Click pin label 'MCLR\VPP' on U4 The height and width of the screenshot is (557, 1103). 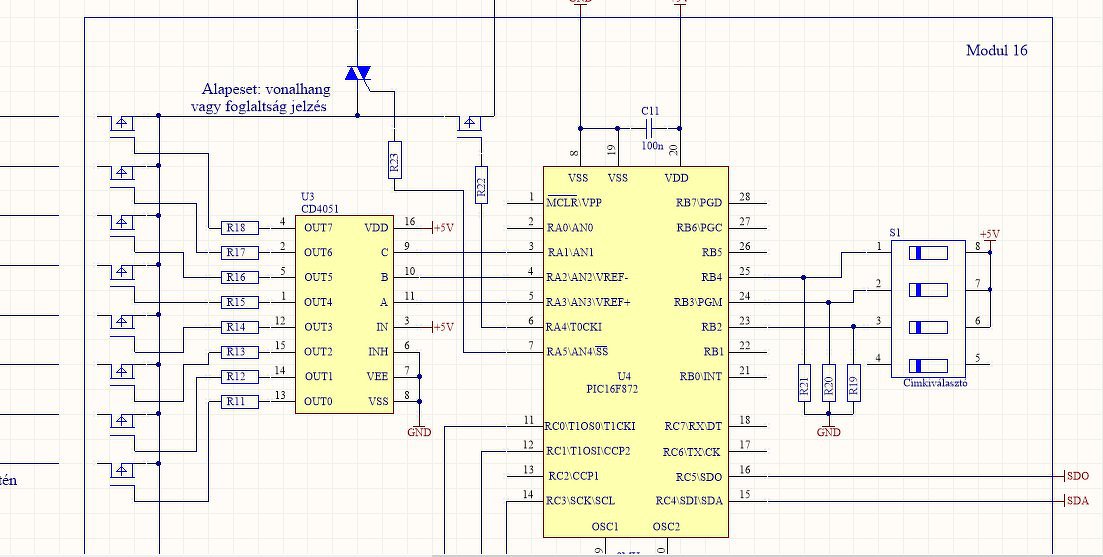(574, 203)
